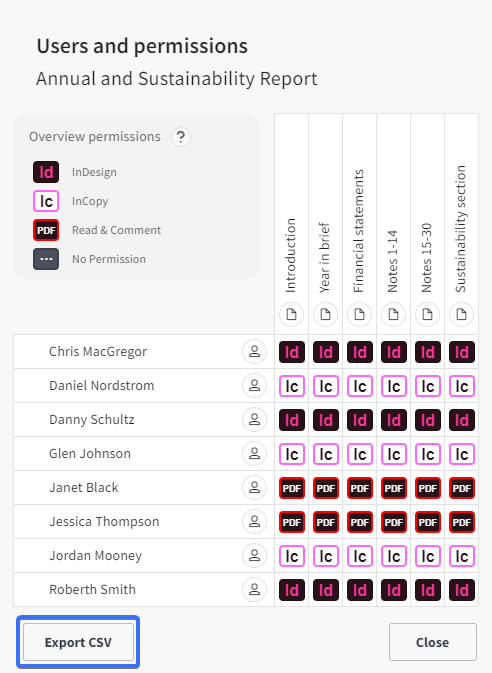The width and height of the screenshot is (492, 673).
Task: Select the document icon under Notes 1-14
Action: point(394,315)
